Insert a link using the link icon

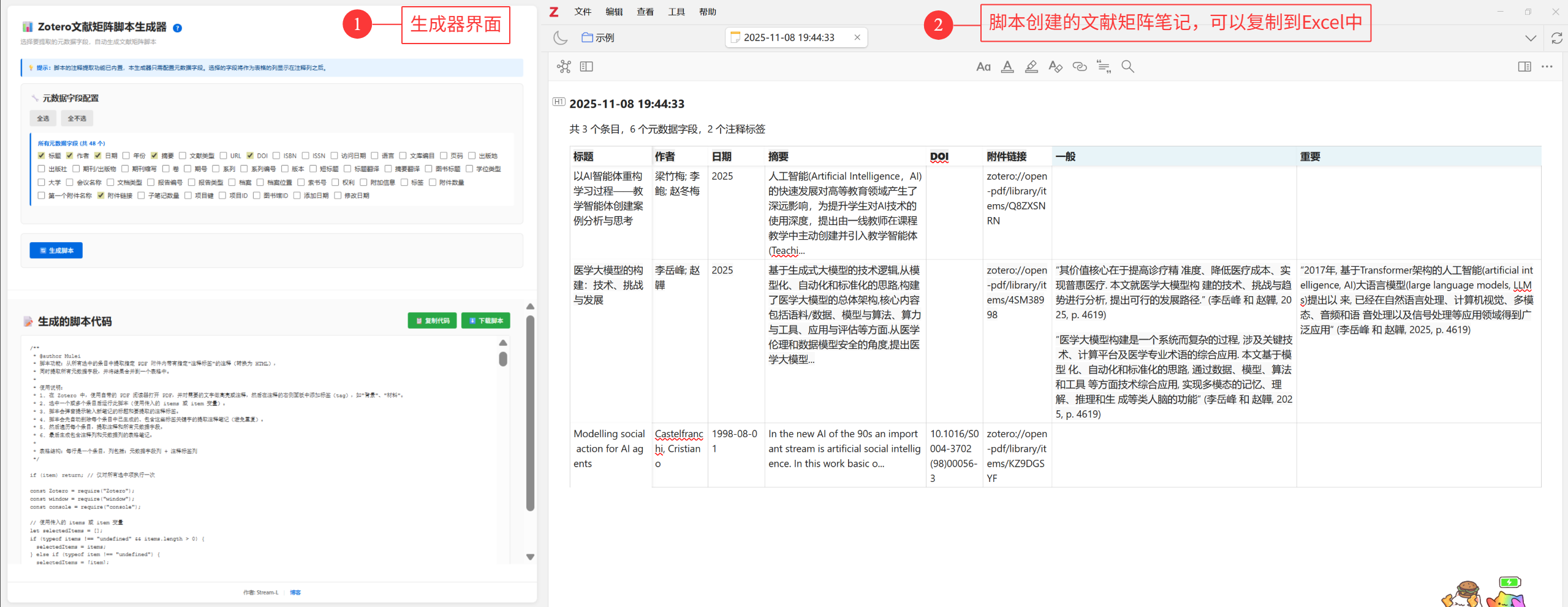1080,67
